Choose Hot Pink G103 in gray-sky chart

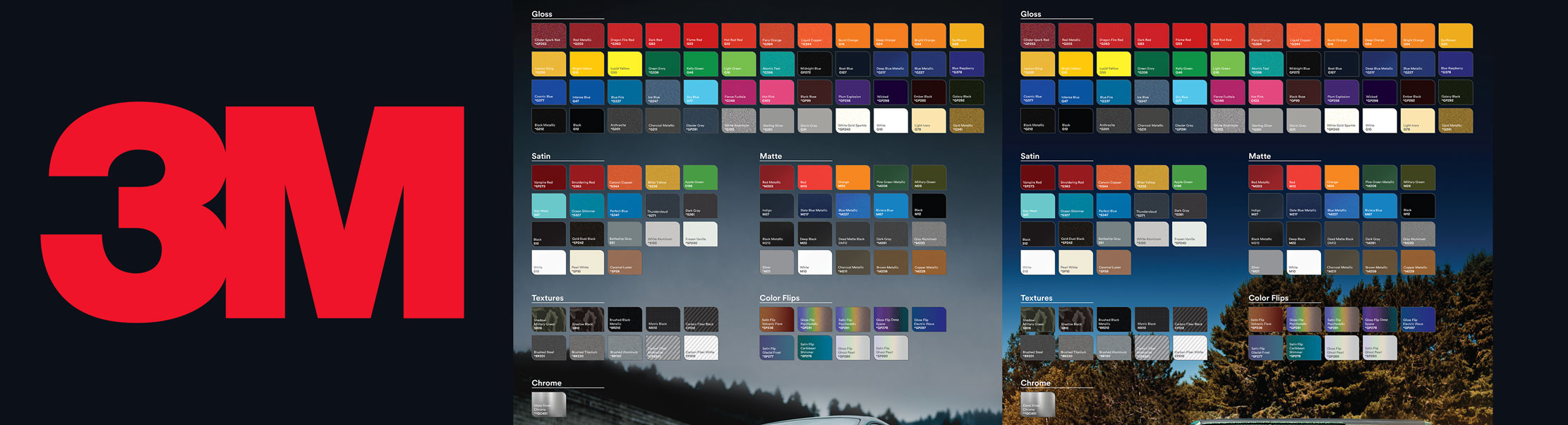777,92
